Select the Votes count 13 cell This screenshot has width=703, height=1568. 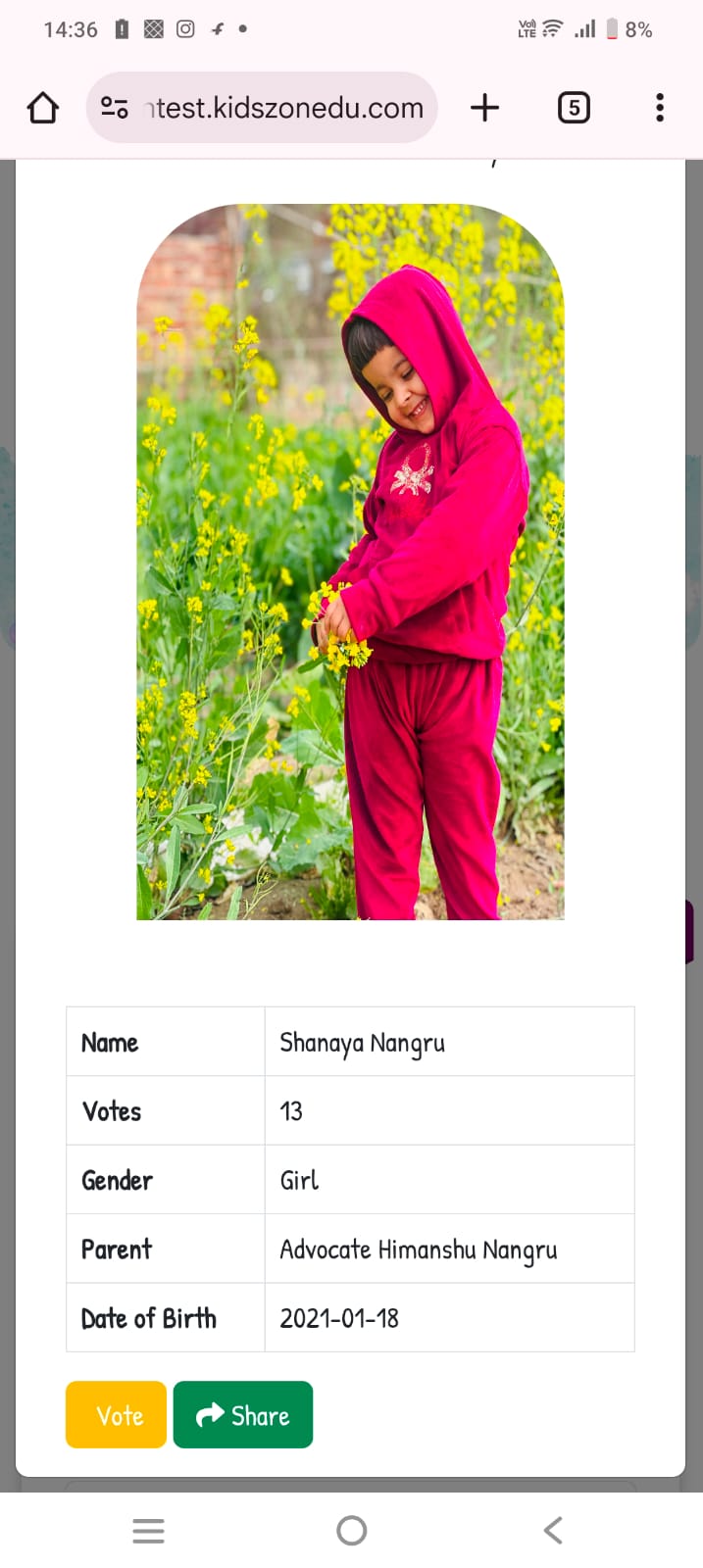(449, 1110)
